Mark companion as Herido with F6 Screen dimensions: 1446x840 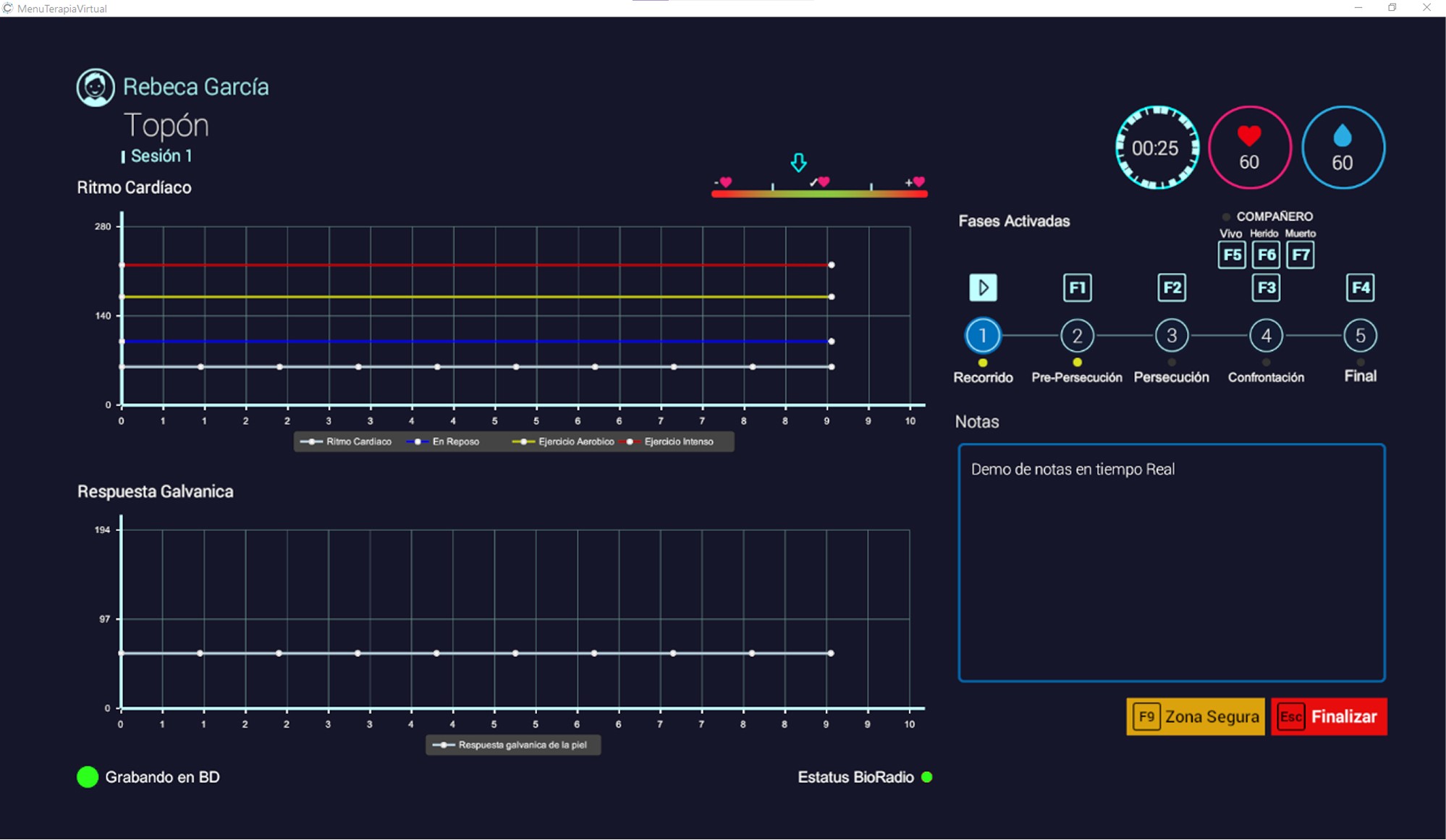click(1266, 255)
